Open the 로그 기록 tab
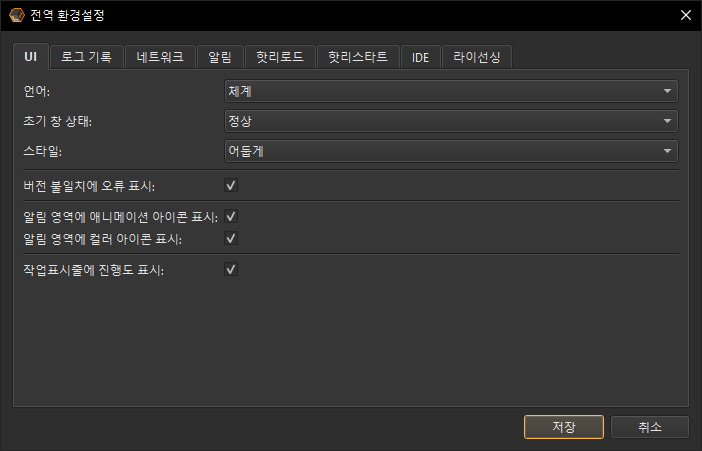 86,57
